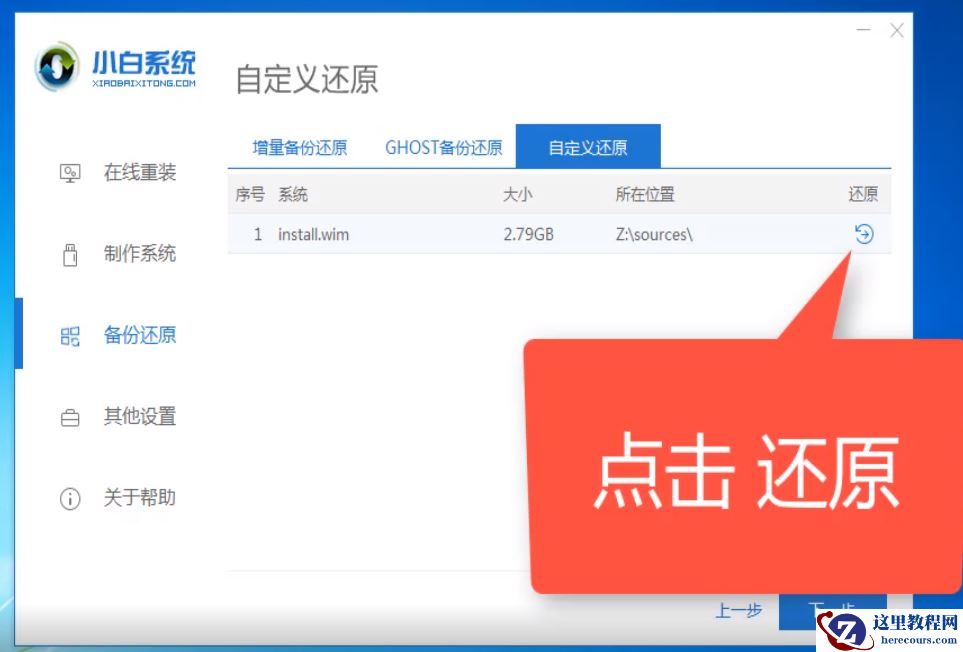The height and width of the screenshot is (652, 963).
Task: Open 备份还原 via its grid icon
Action: 70,338
